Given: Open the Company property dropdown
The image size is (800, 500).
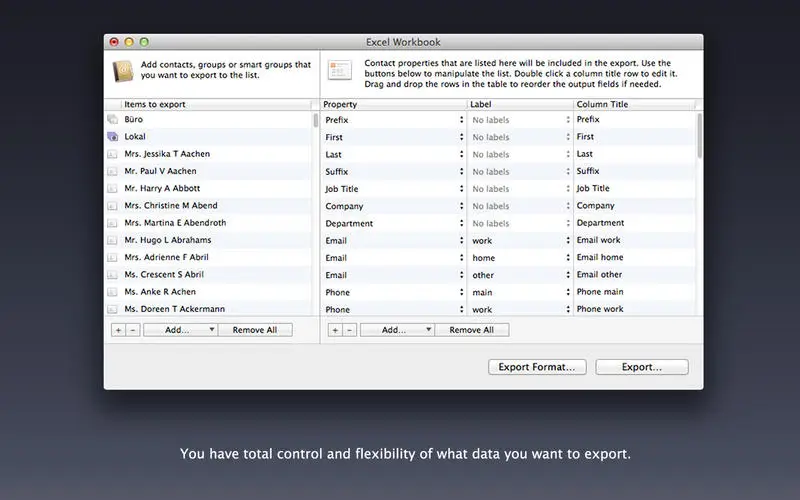Looking at the screenshot, I should pos(461,206).
